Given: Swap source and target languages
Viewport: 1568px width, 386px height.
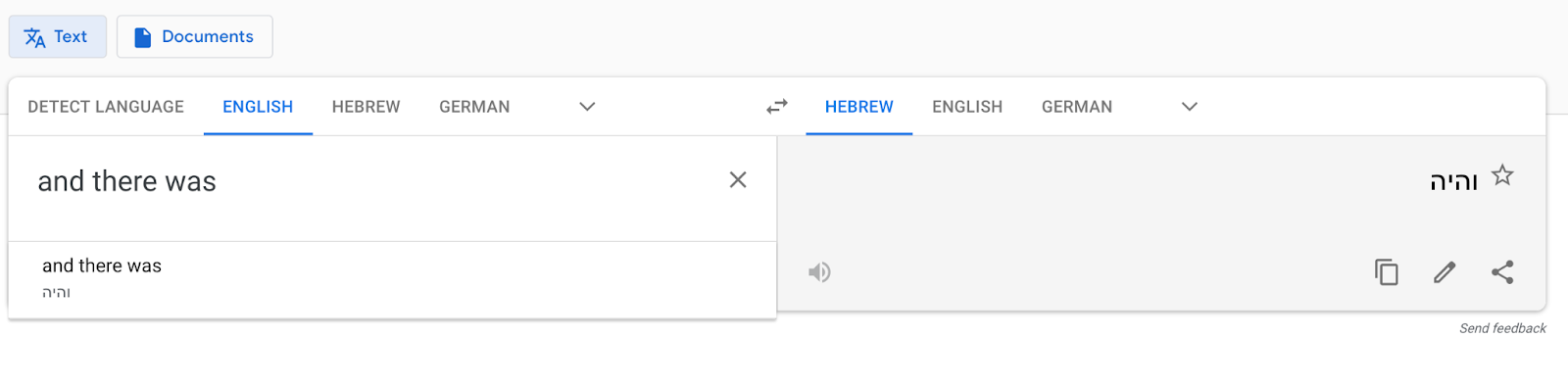Looking at the screenshot, I should pos(777,107).
